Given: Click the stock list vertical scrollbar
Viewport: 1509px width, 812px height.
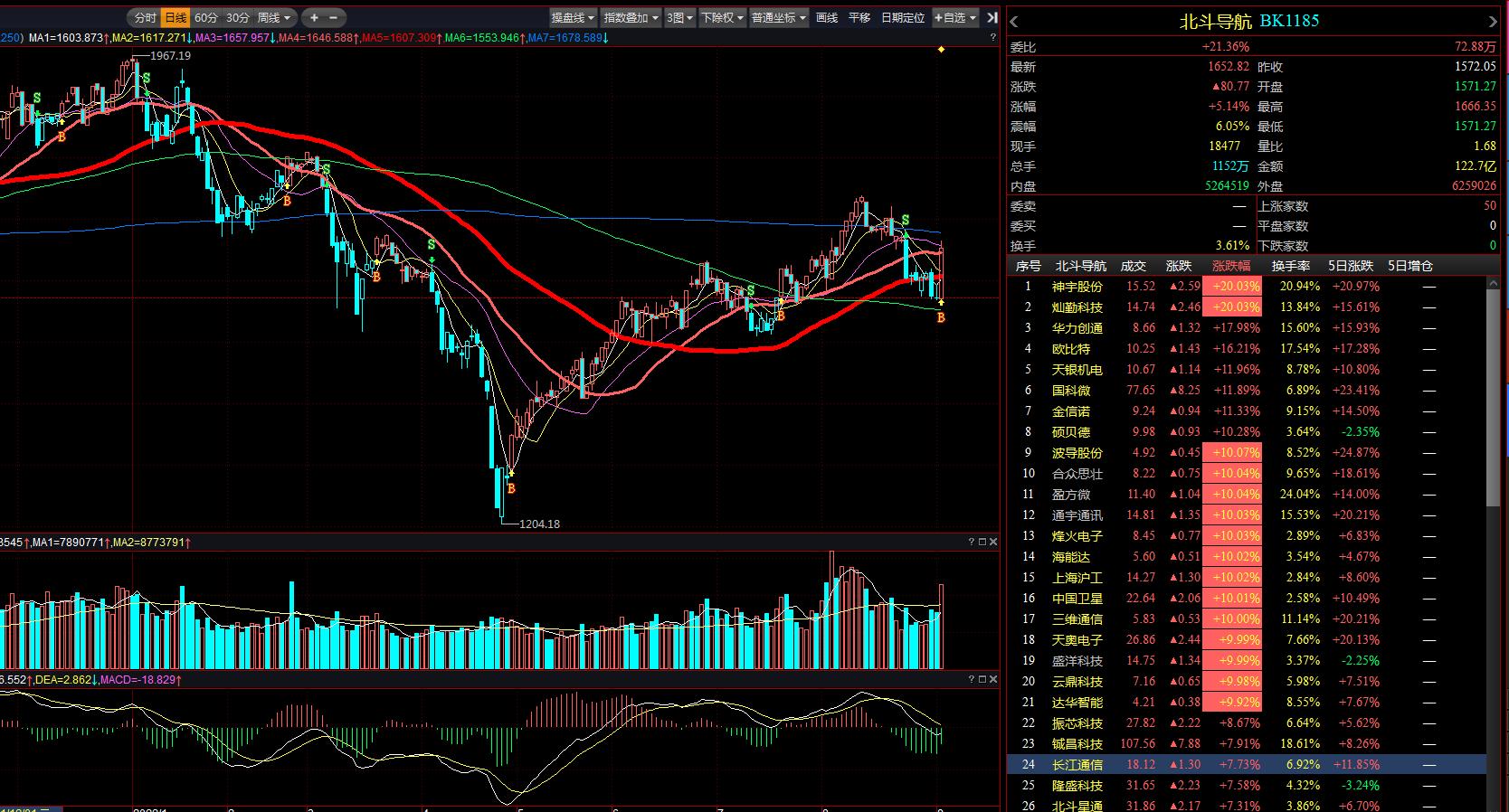Looking at the screenshot, I should pos(1493,398).
